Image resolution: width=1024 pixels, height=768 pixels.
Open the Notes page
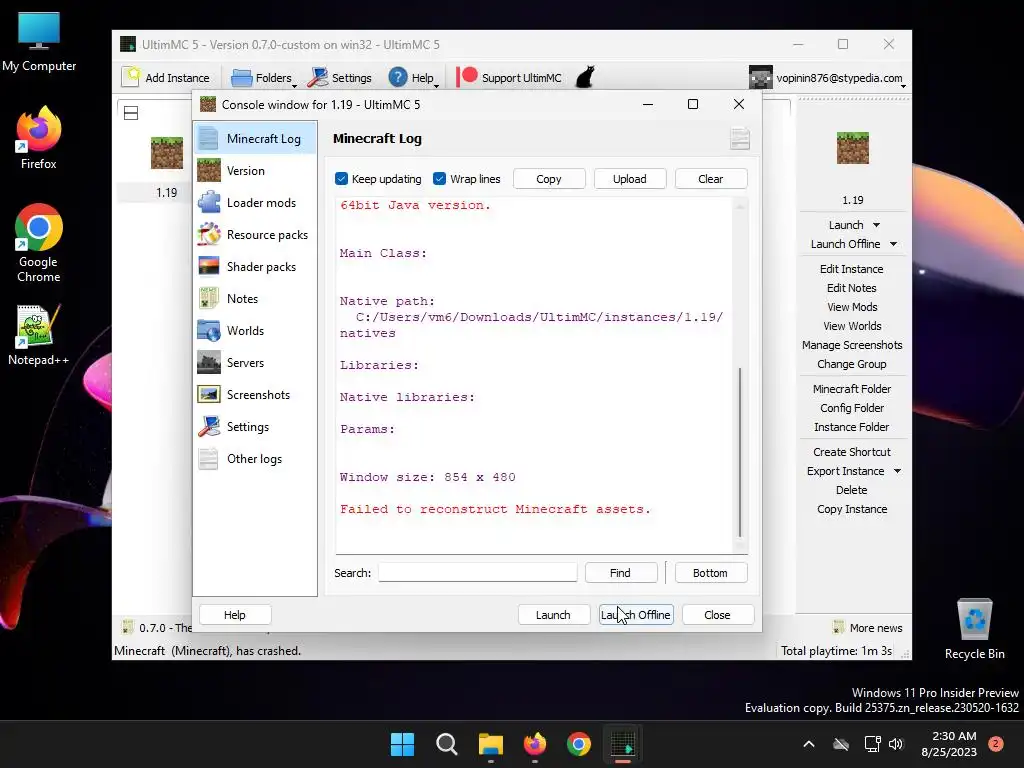(x=255, y=298)
